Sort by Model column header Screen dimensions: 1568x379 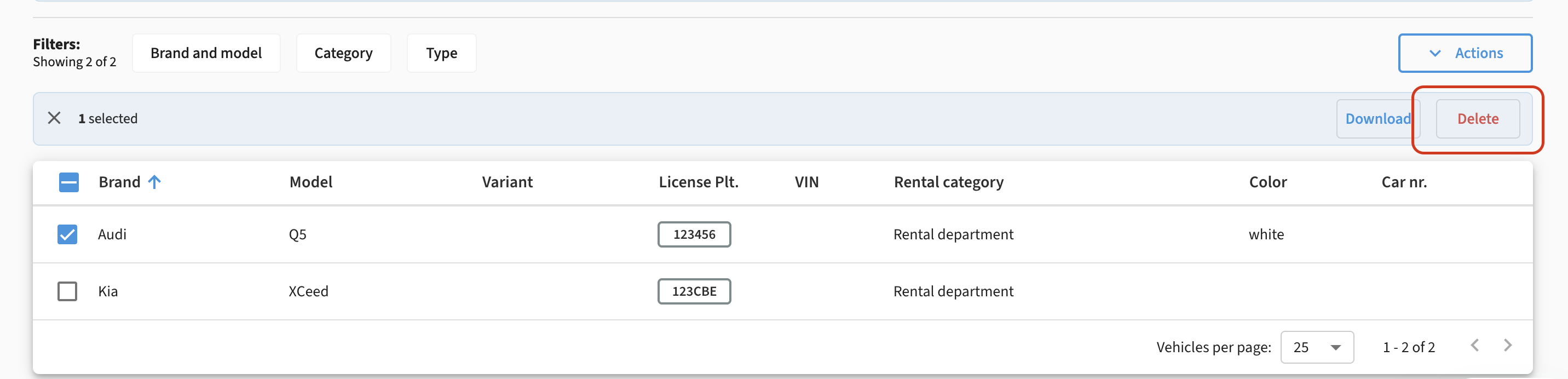click(311, 182)
